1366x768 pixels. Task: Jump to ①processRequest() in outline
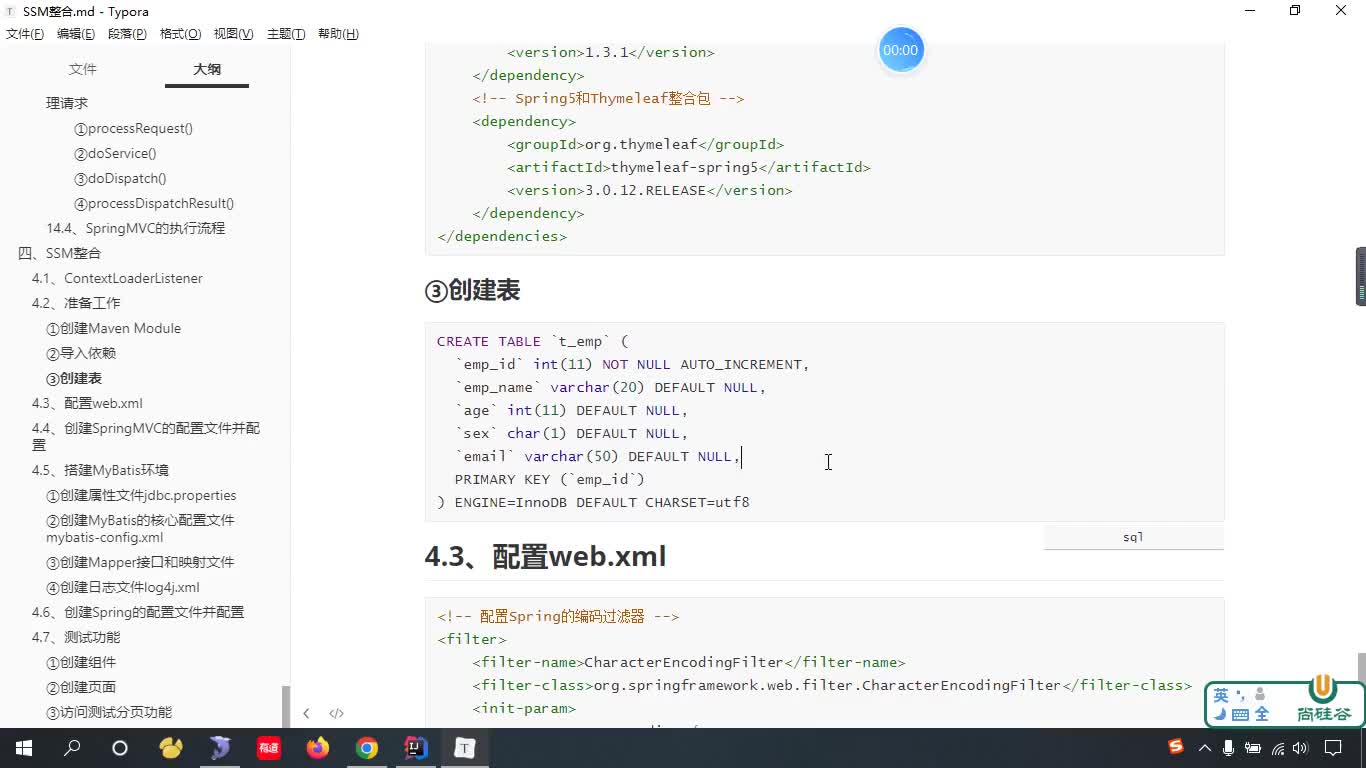click(x=133, y=128)
